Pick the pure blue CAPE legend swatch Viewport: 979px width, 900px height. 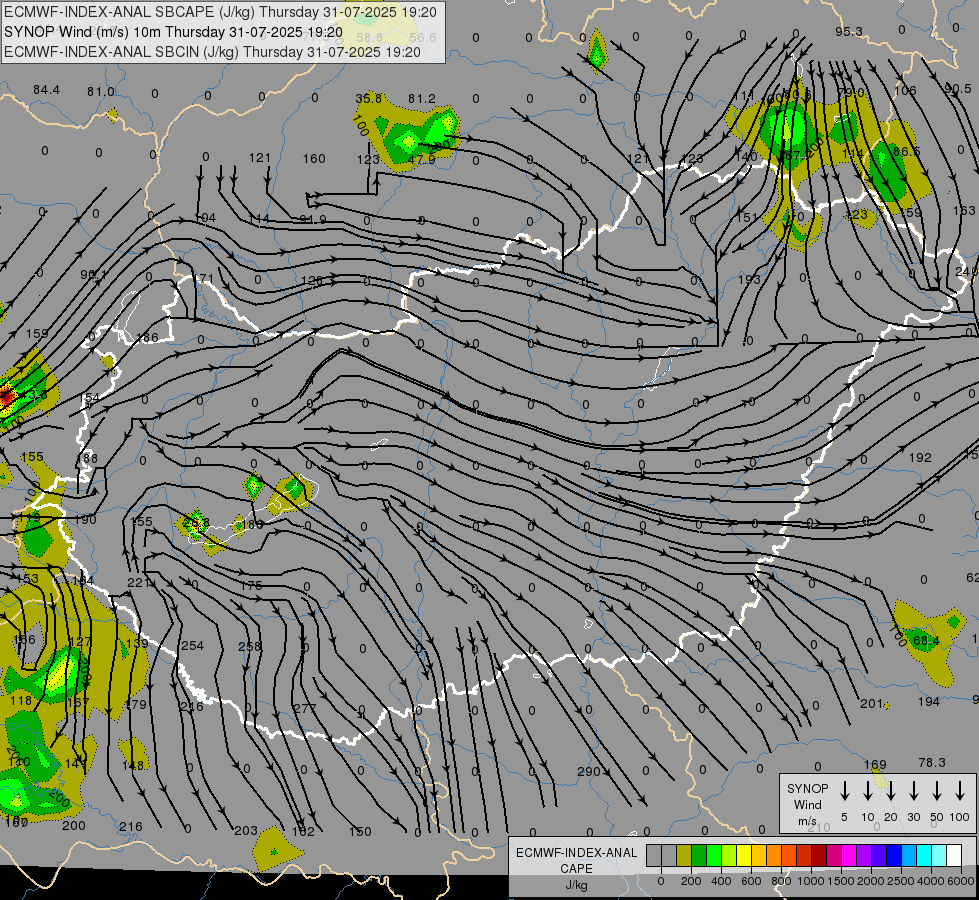(x=894, y=855)
